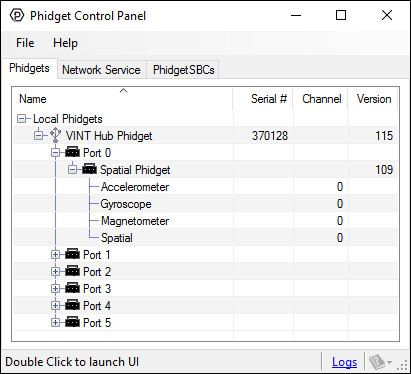Screen dimensions: 411x374
Task: Open the File menu
Action: pyautogui.click(x=25, y=43)
